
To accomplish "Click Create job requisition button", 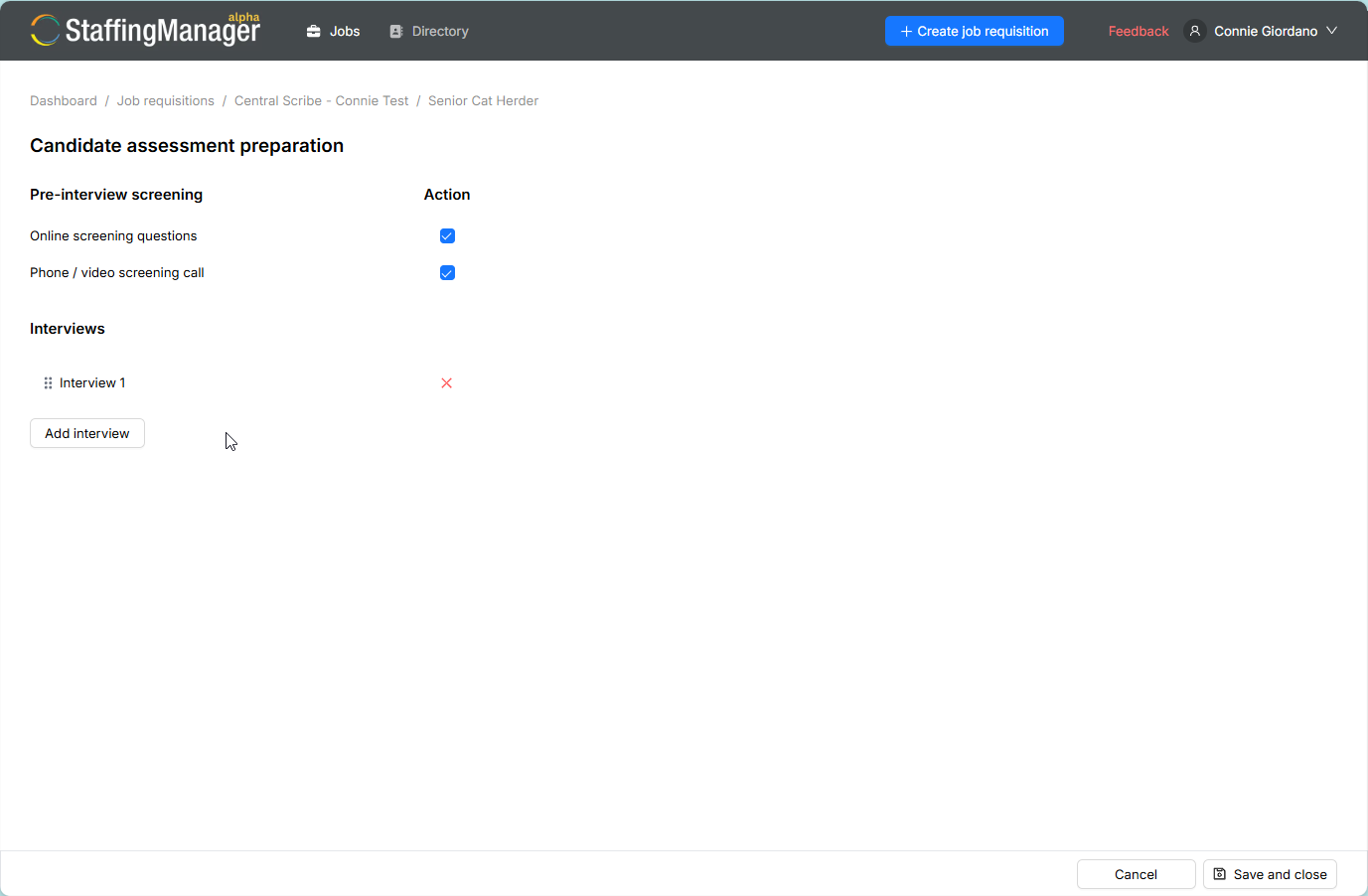I will 975,31.
